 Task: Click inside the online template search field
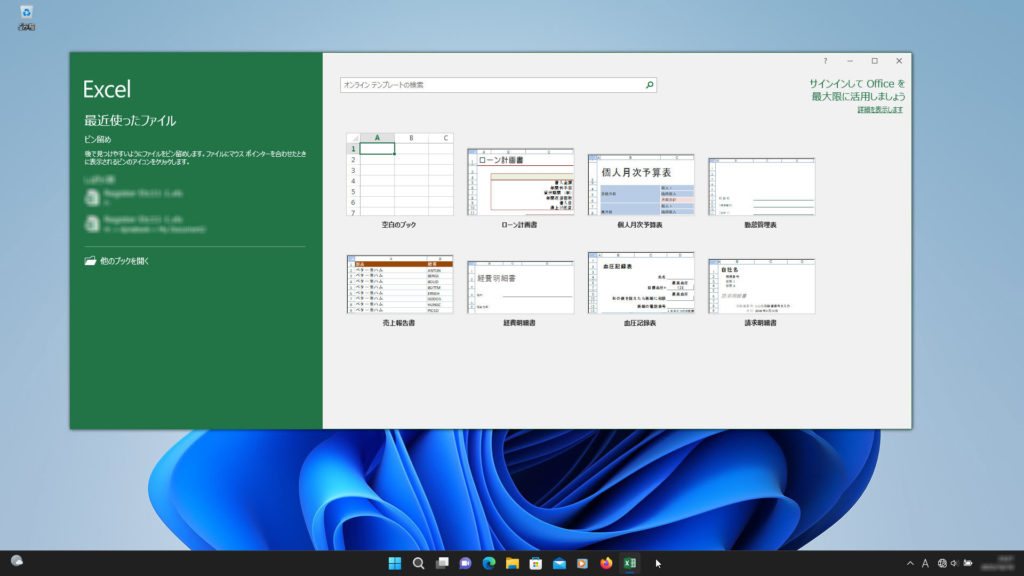tap(490, 85)
